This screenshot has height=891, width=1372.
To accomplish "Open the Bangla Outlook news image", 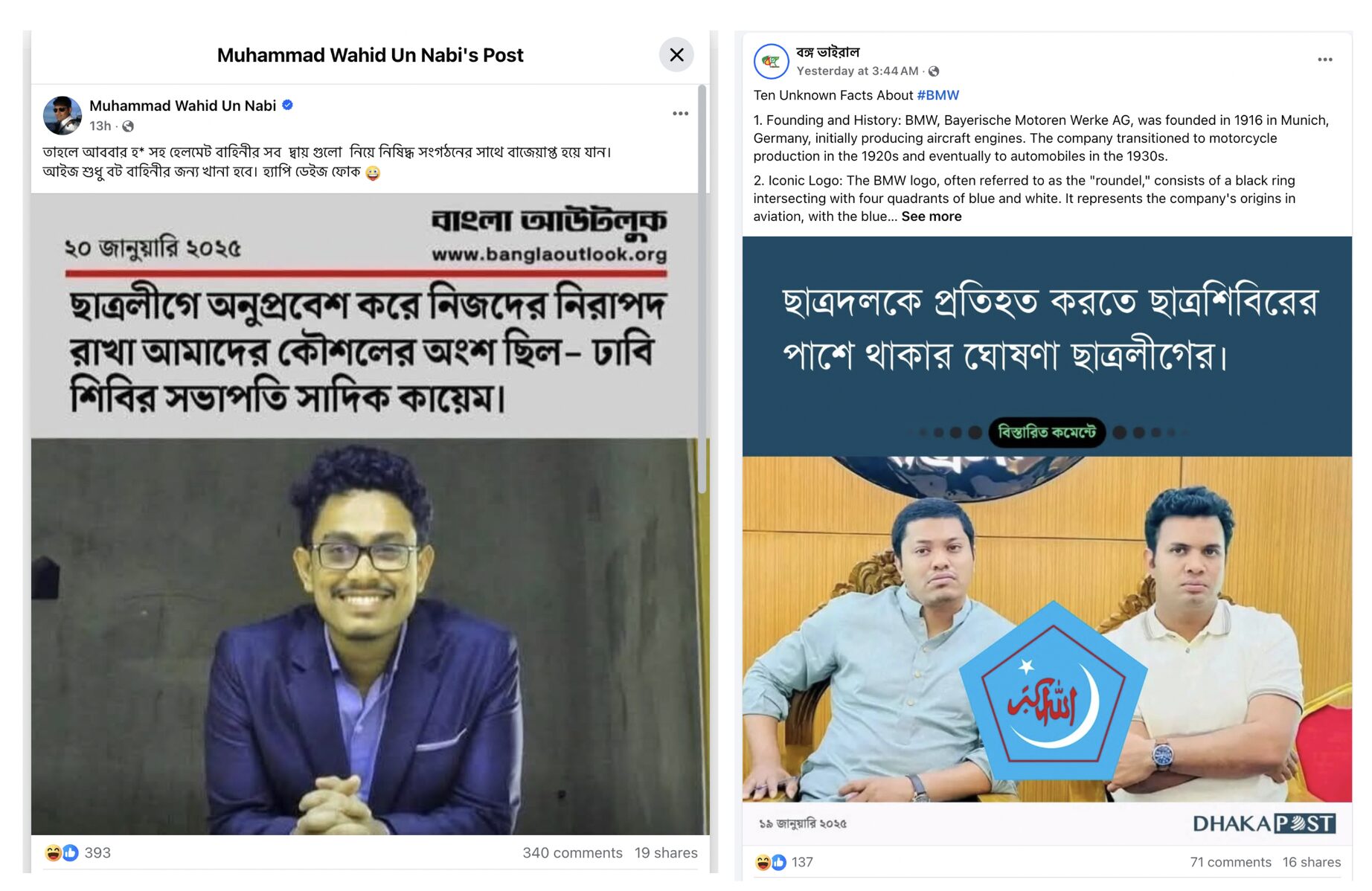I will (x=370, y=514).
